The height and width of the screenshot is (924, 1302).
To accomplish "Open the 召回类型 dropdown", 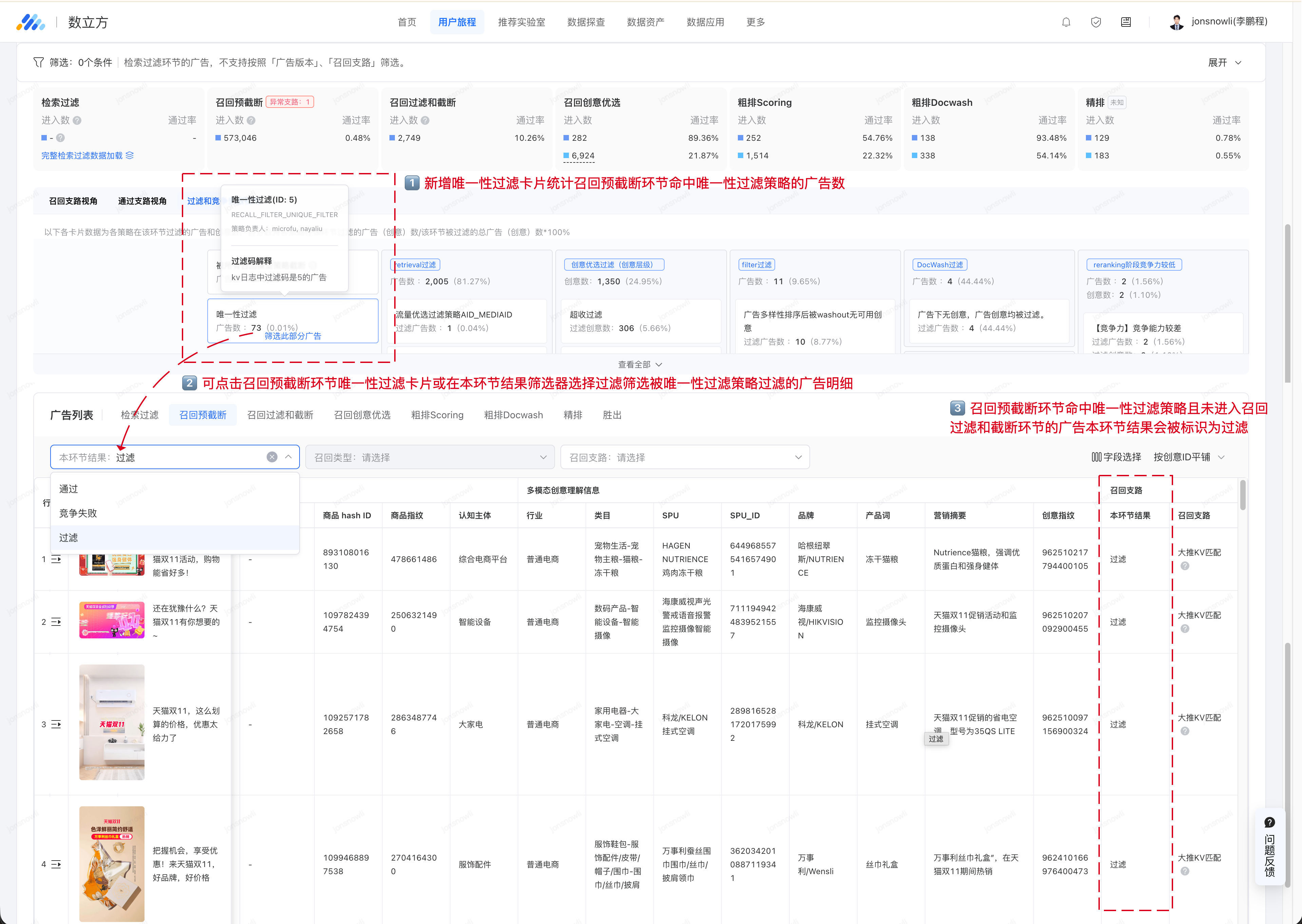I will coord(429,457).
